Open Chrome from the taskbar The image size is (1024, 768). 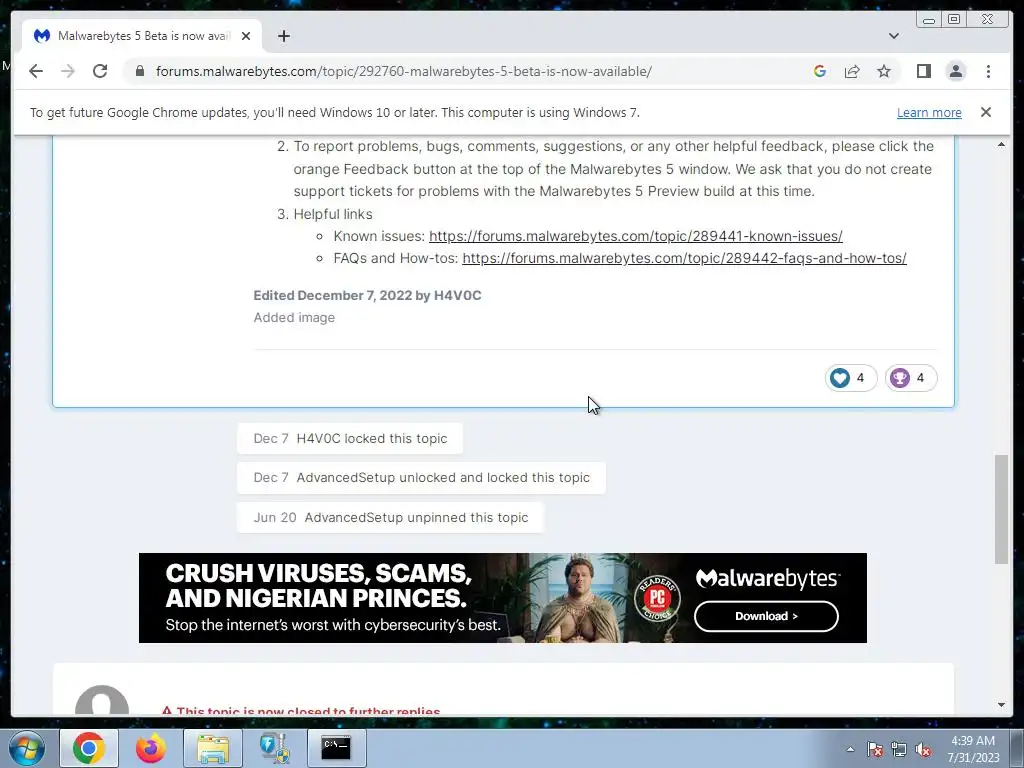(x=89, y=748)
